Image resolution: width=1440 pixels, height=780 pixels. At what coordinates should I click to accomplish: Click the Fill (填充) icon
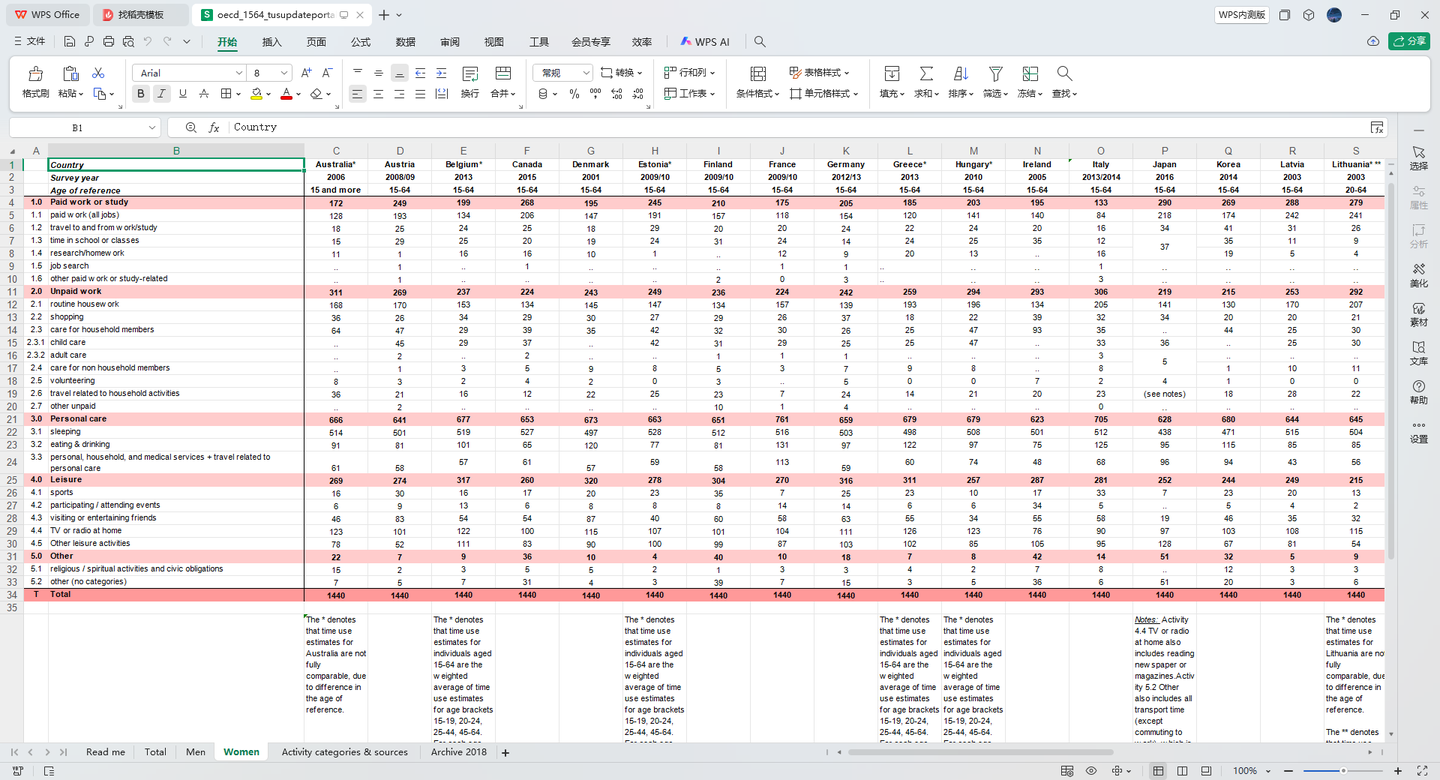click(x=891, y=74)
